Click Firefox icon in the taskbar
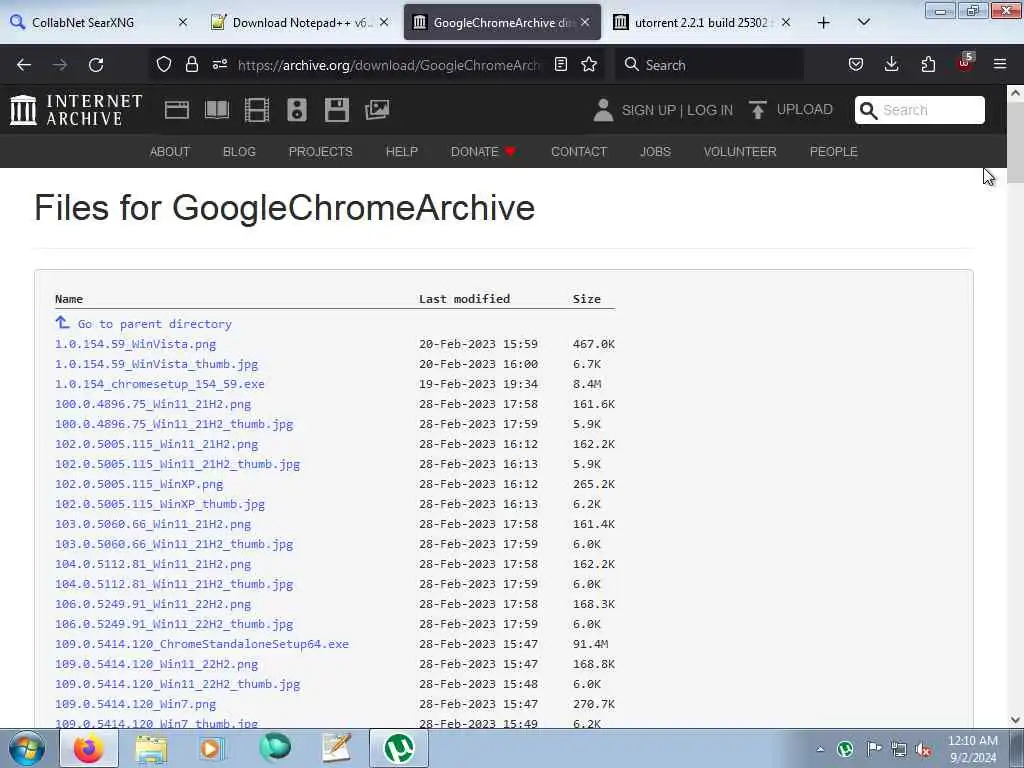 tap(89, 748)
